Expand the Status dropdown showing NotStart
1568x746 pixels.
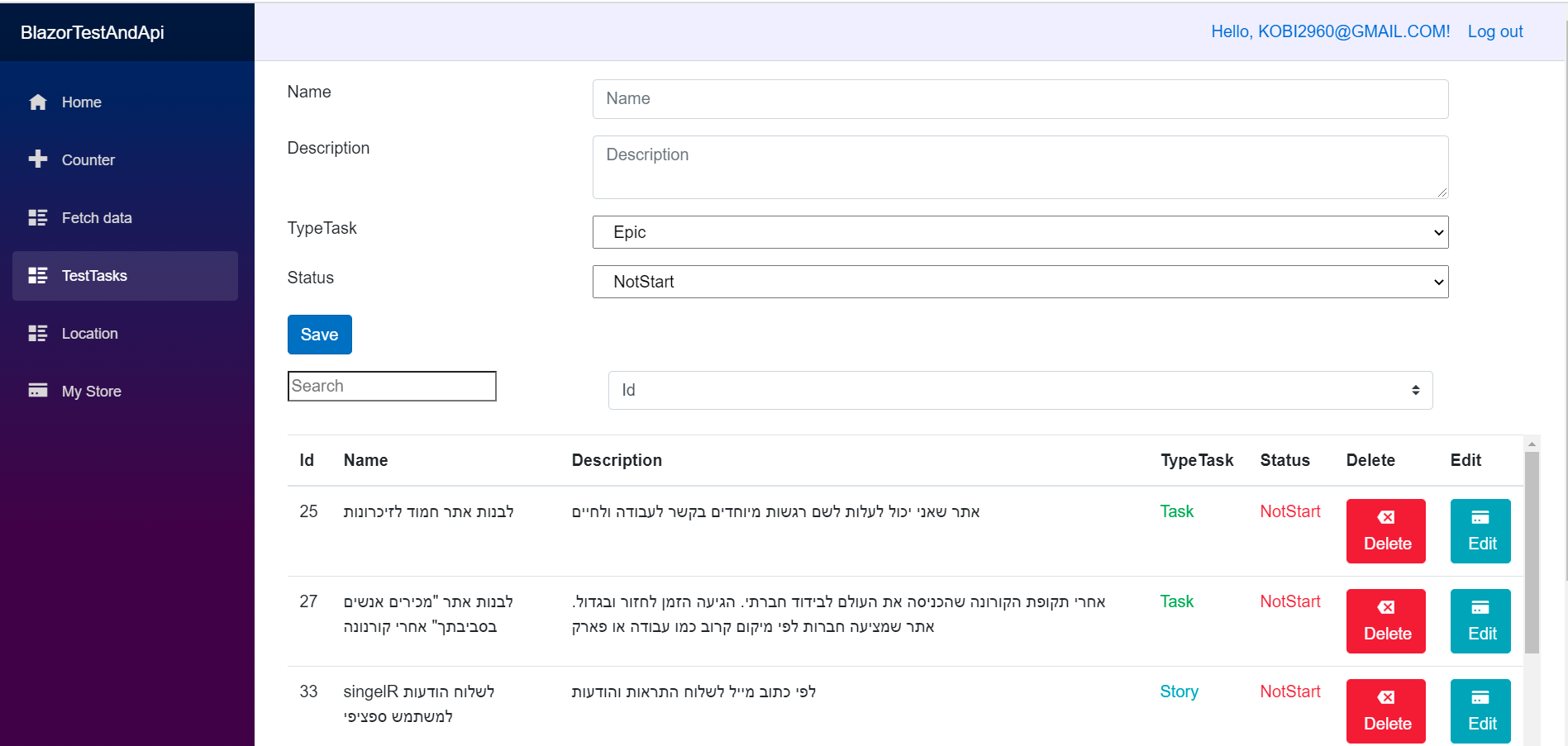point(1020,282)
